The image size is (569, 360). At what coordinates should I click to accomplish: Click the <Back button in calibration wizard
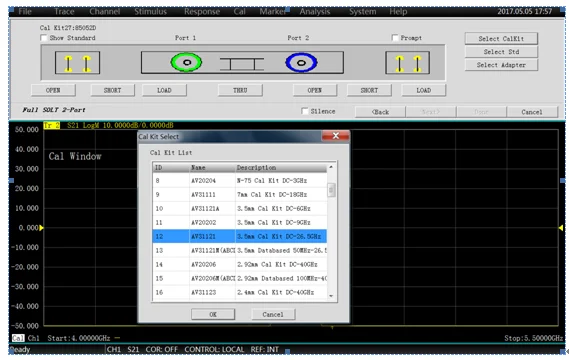click(x=380, y=112)
